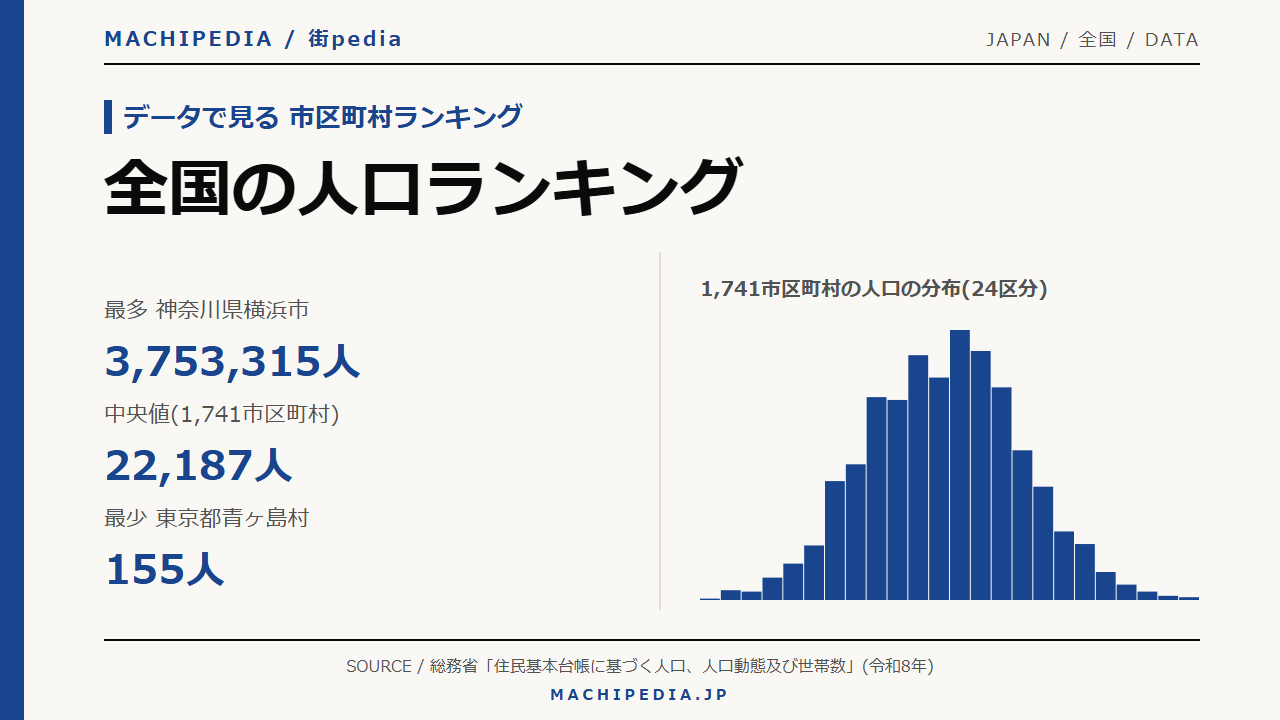
Task: Click the 3,753,315人 population value
Action: coord(232,361)
